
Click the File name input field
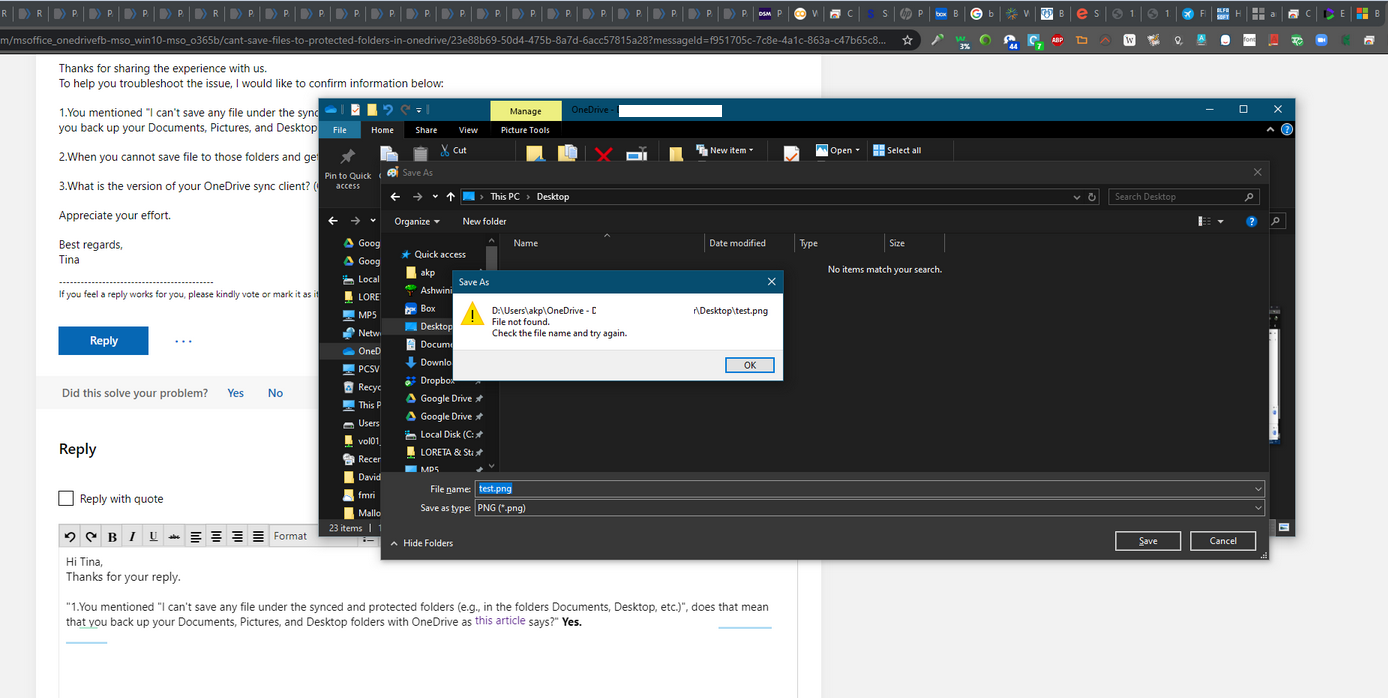click(x=870, y=489)
